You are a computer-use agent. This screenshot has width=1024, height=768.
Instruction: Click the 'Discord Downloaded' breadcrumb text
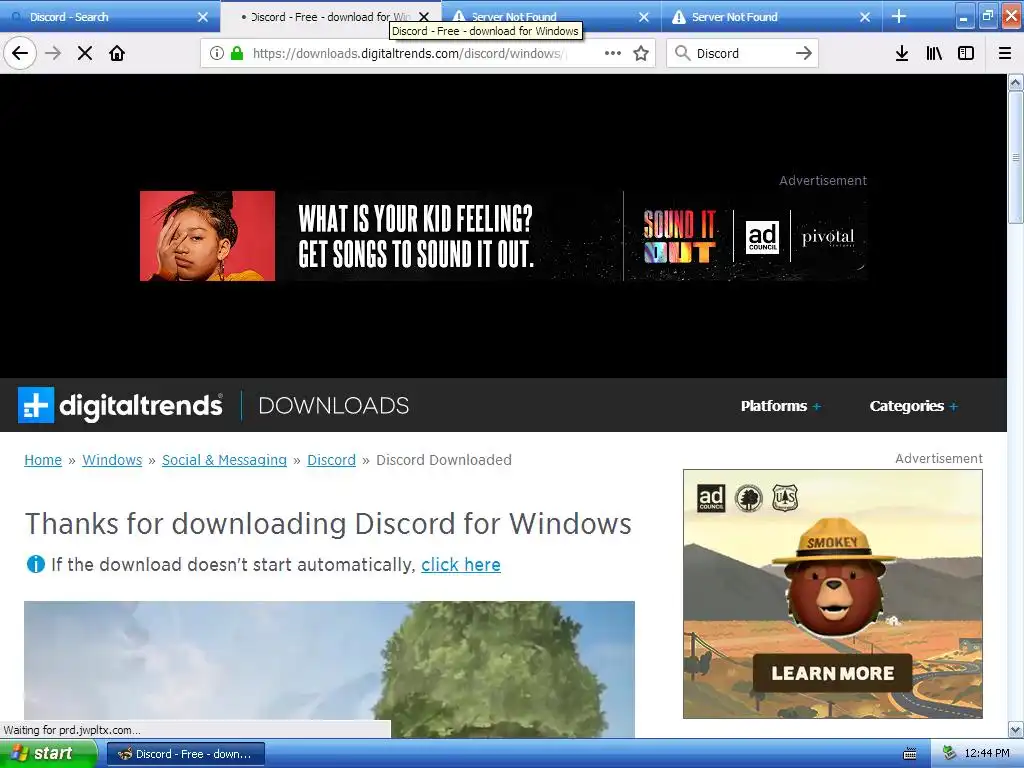(444, 460)
